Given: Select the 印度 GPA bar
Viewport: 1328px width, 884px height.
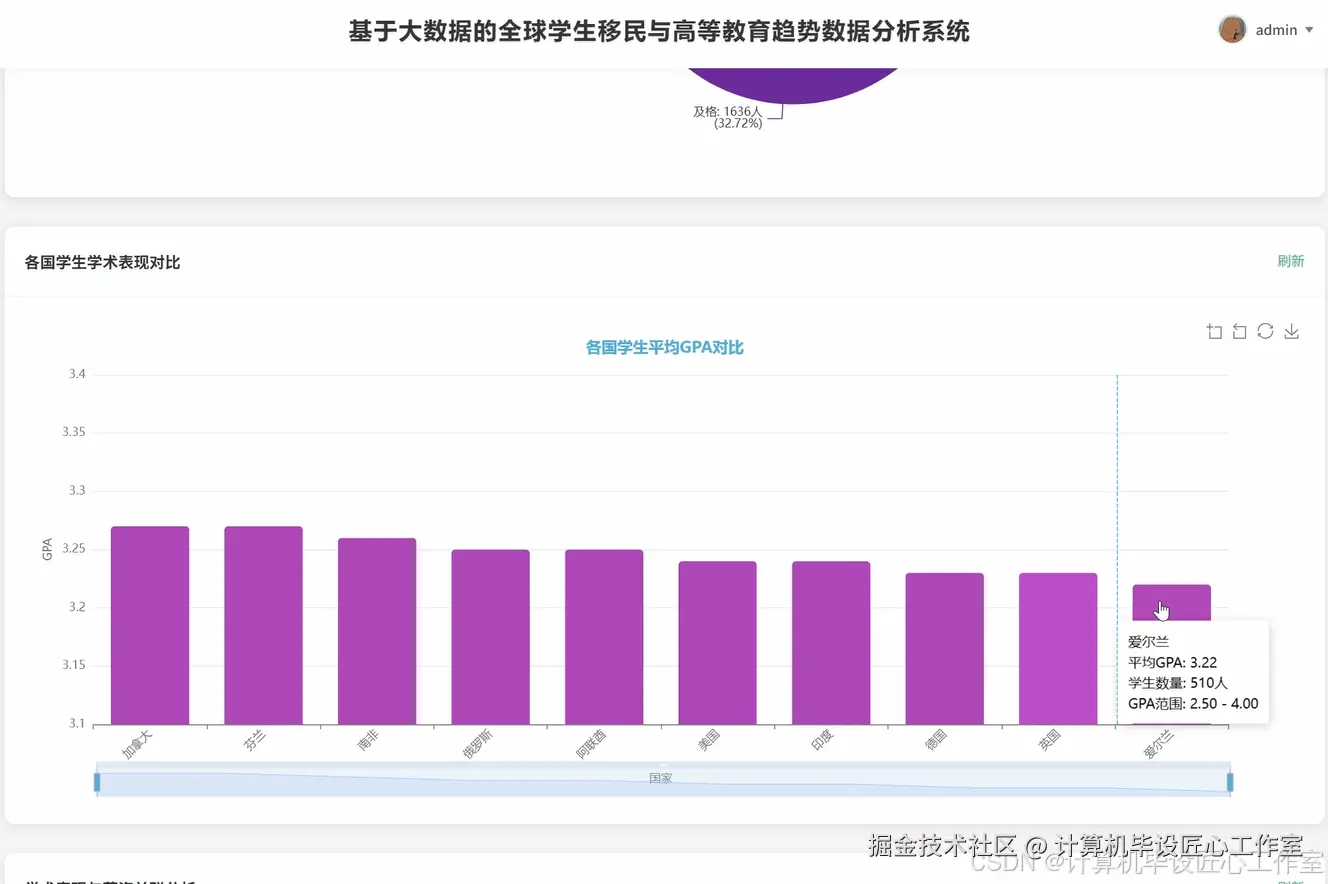Looking at the screenshot, I should click(x=831, y=643).
